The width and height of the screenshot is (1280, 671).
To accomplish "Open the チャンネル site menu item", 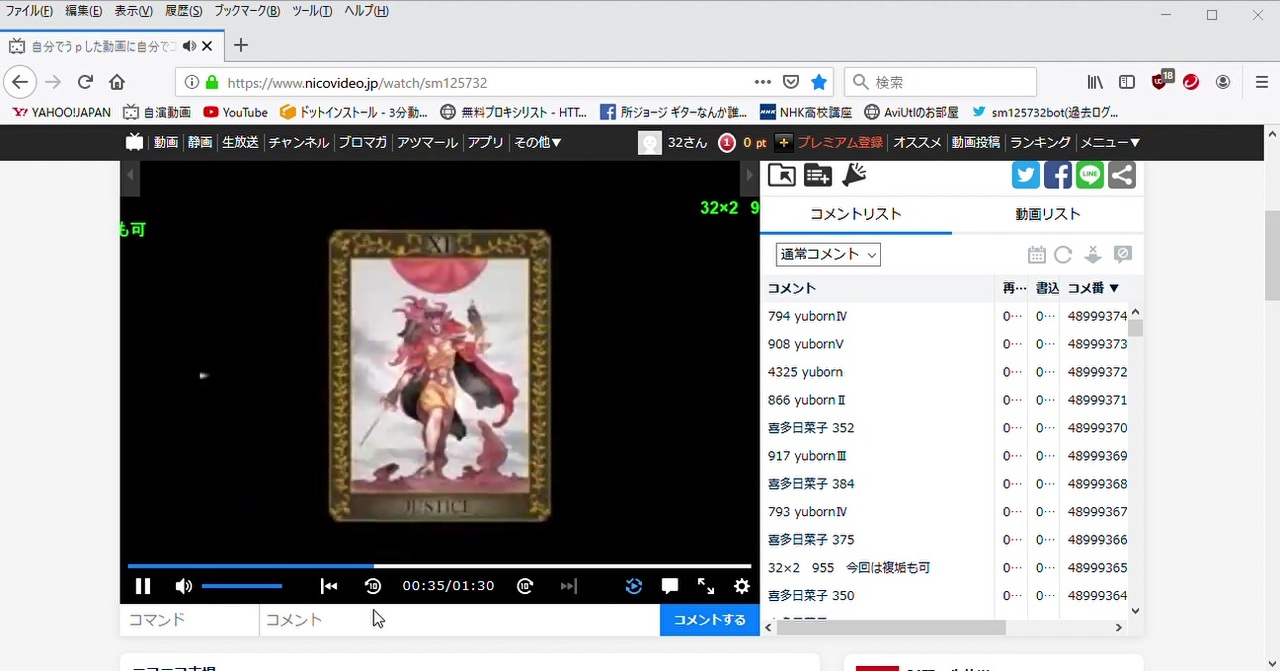I will 299,142.
